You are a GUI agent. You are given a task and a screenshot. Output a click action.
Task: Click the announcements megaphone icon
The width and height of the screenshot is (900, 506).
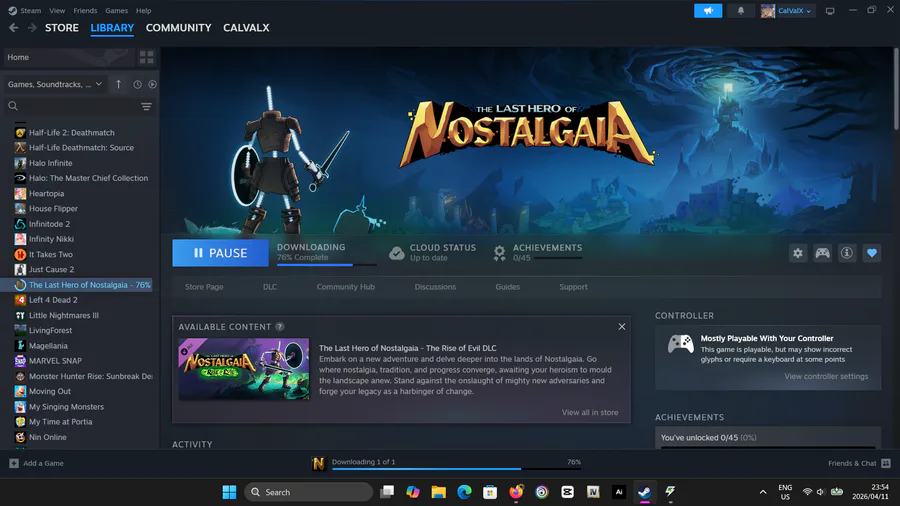click(x=708, y=10)
